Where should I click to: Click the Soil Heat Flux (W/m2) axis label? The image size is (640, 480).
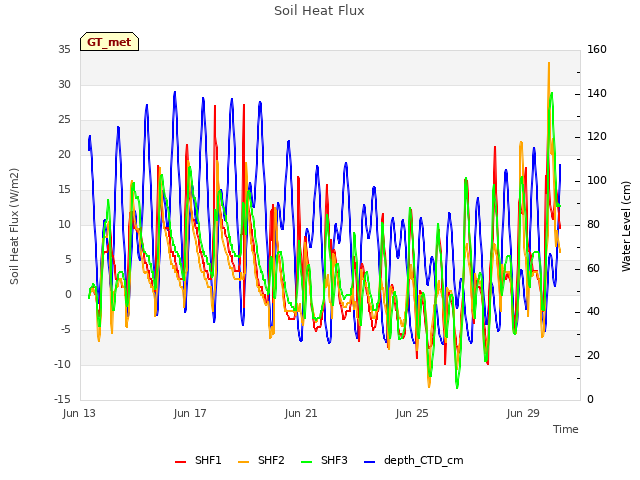tap(14, 226)
